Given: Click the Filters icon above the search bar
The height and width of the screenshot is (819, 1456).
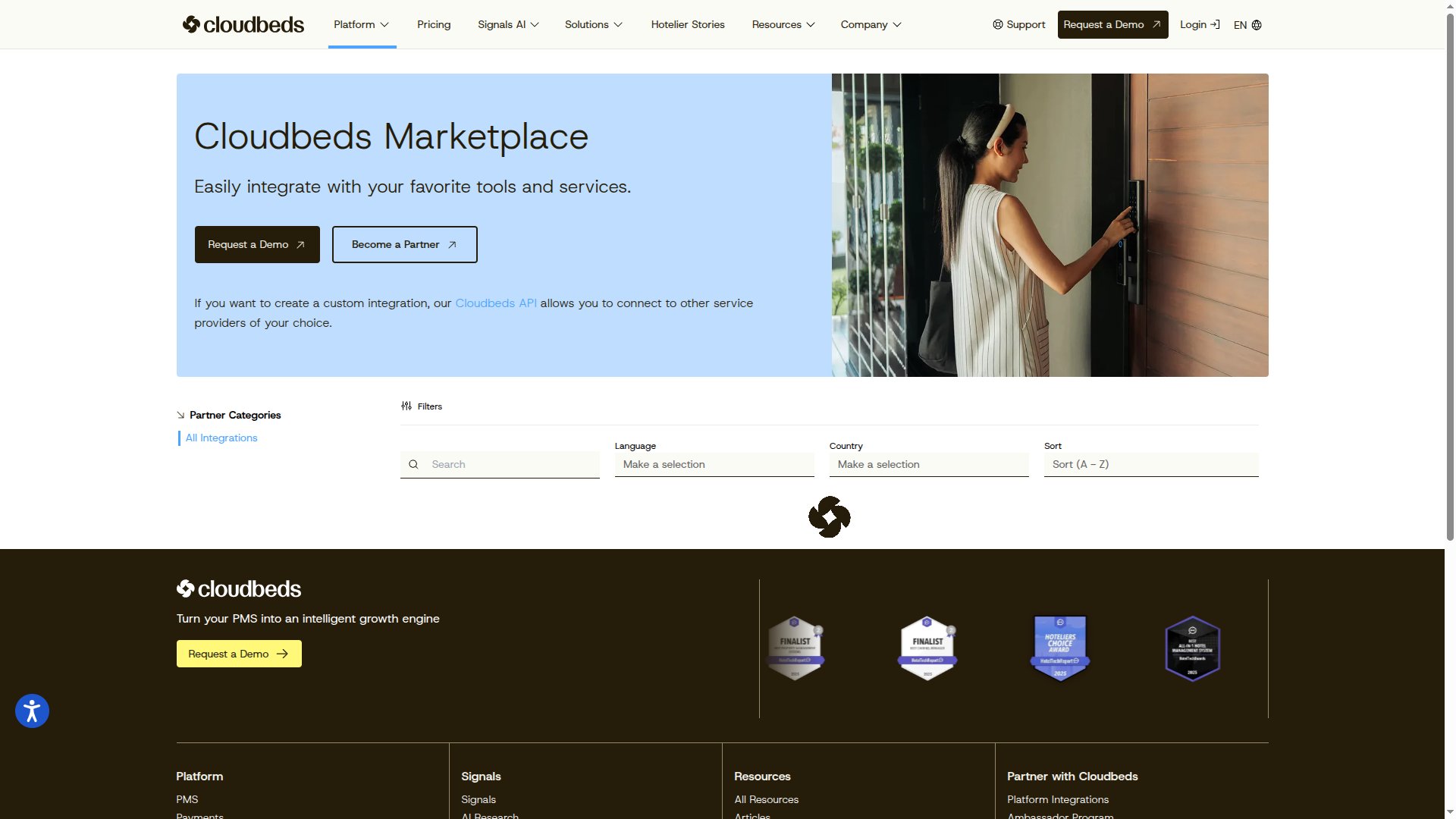Looking at the screenshot, I should coord(406,406).
